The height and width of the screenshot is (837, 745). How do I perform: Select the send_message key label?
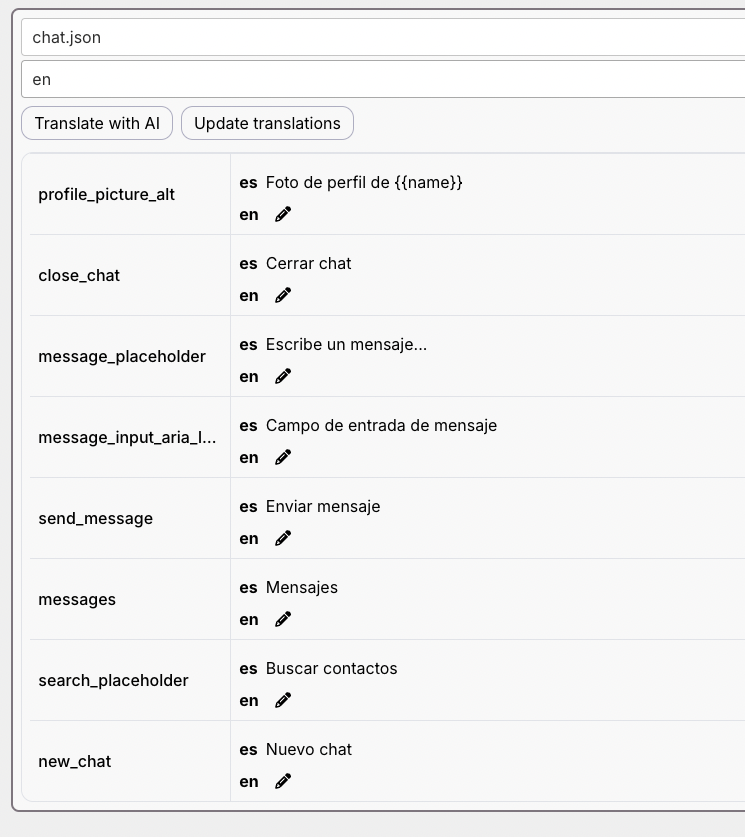[x=96, y=519]
